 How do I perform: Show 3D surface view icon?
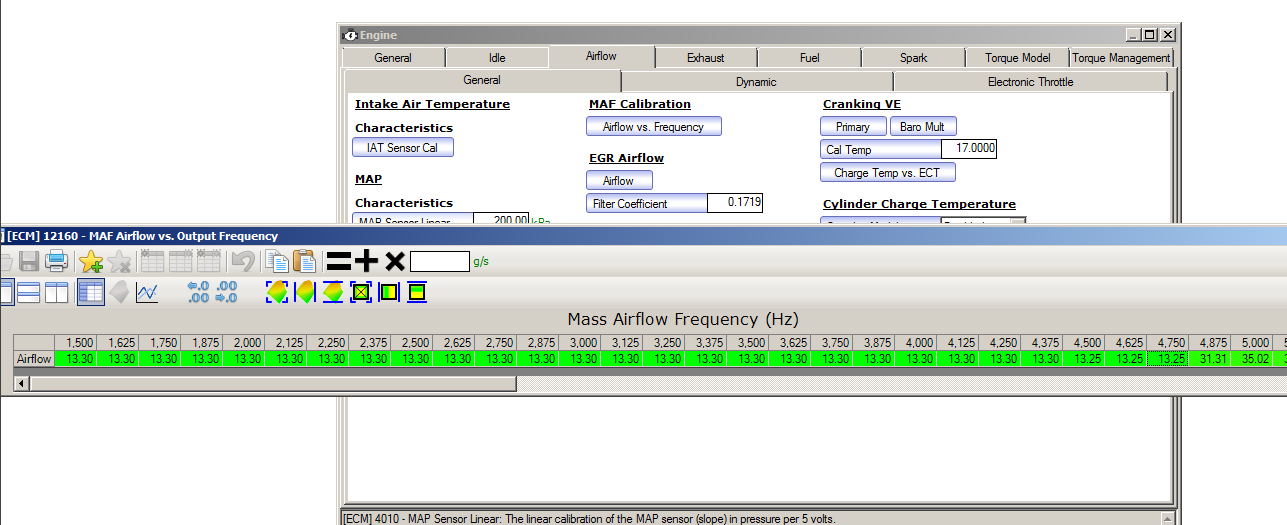point(119,293)
